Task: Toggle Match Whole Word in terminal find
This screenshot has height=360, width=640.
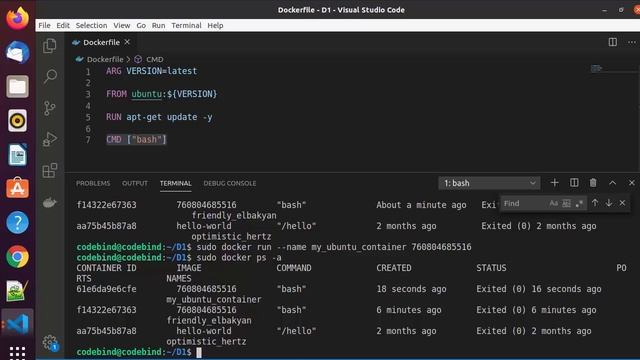Action: 567,203
